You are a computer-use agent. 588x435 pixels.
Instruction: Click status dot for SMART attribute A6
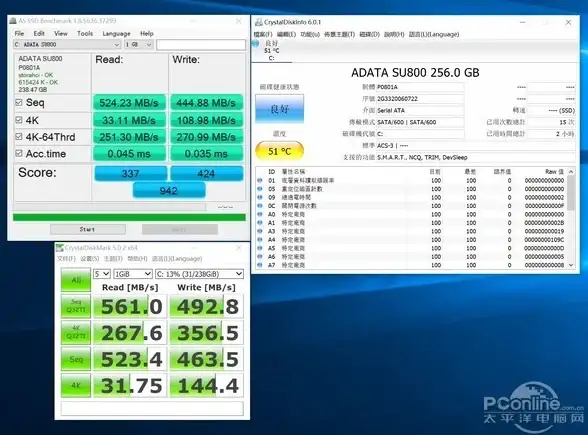260,256
